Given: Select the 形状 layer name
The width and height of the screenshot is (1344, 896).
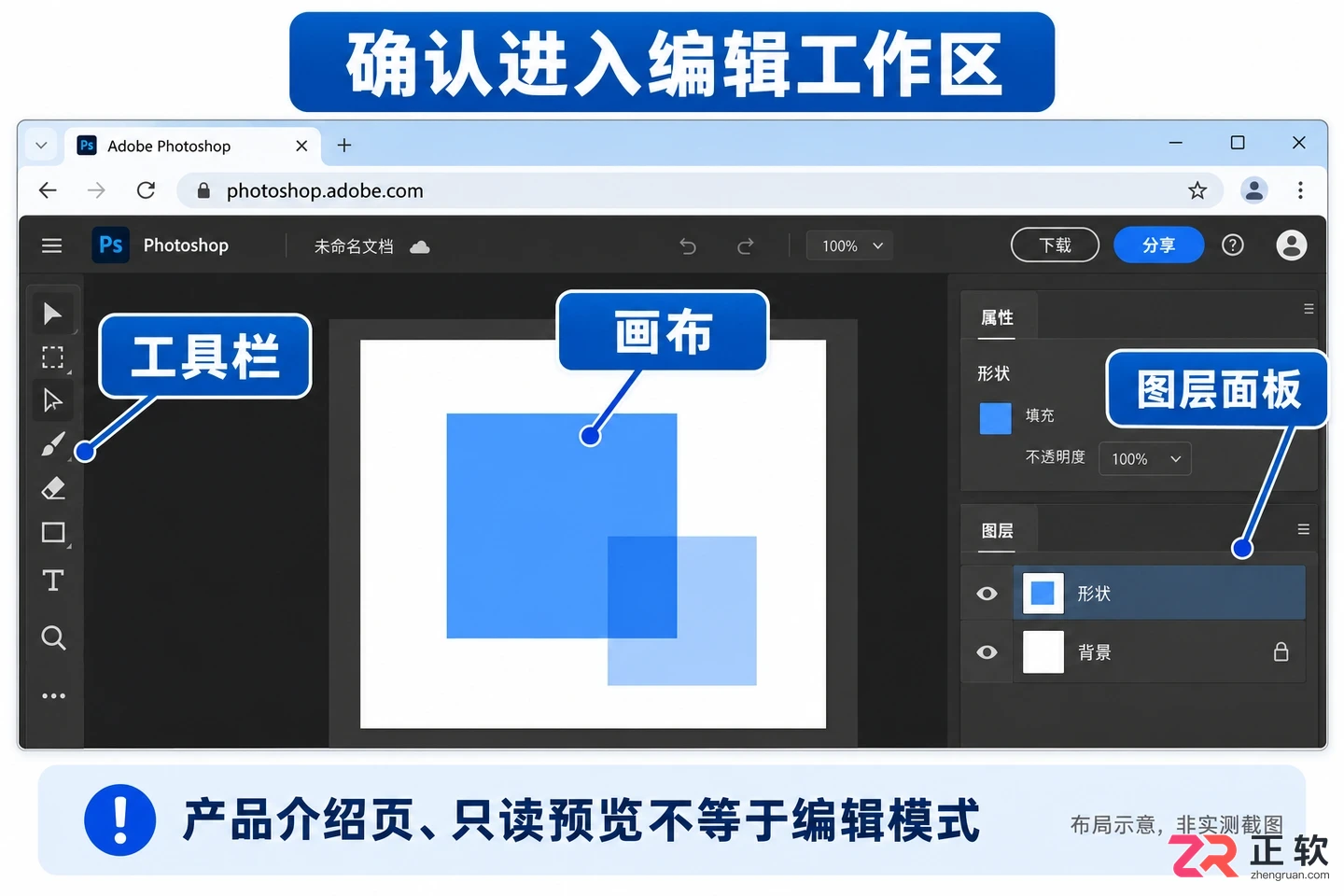Looking at the screenshot, I should point(1094,594).
